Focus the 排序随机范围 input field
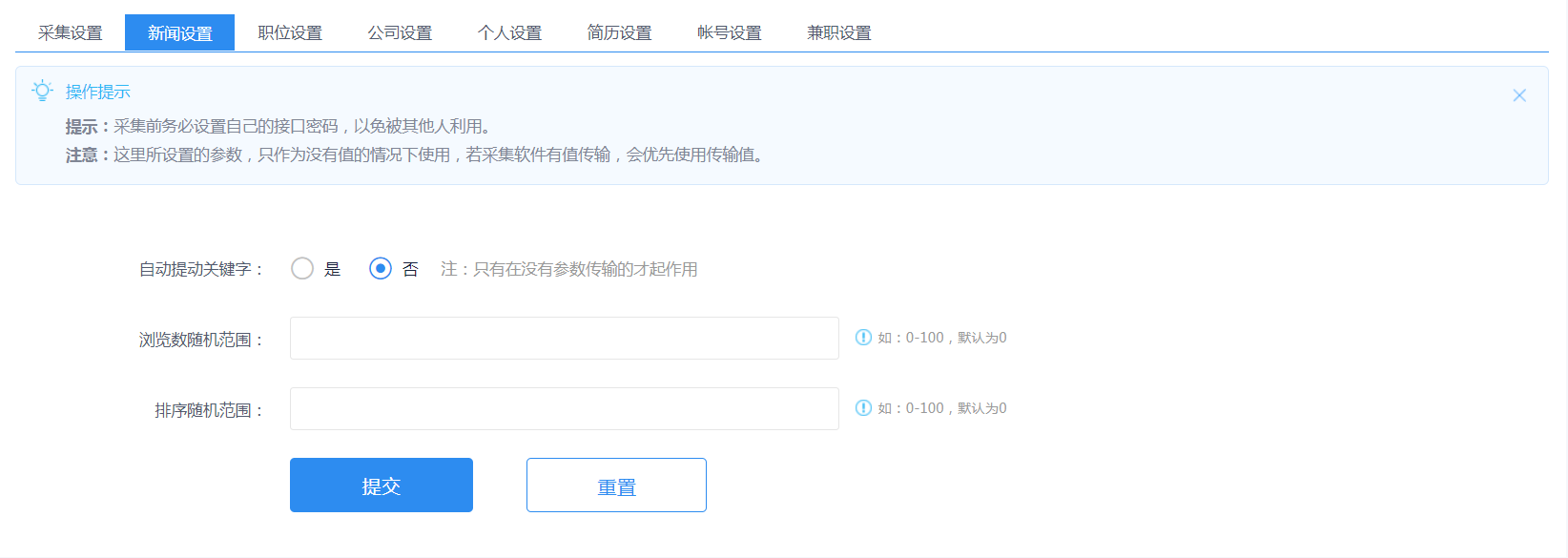The width and height of the screenshot is (1568, 558). click(x=565, y=408)
